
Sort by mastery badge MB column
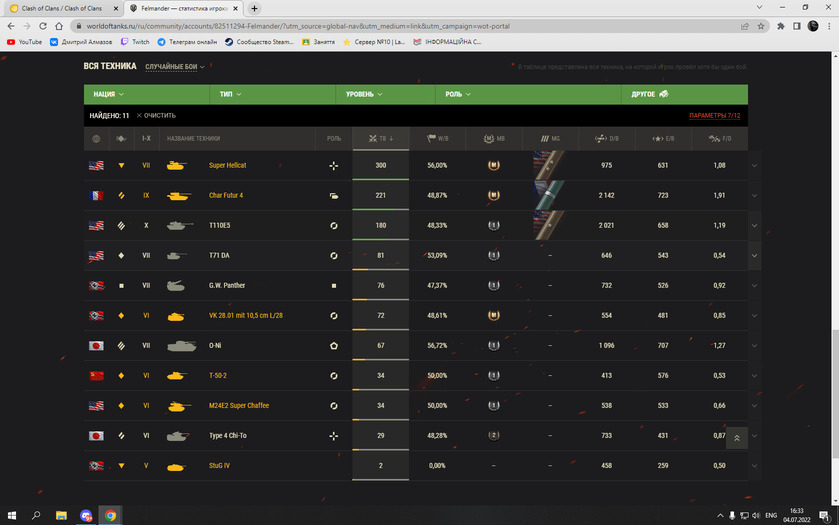(x=494, y=139)
